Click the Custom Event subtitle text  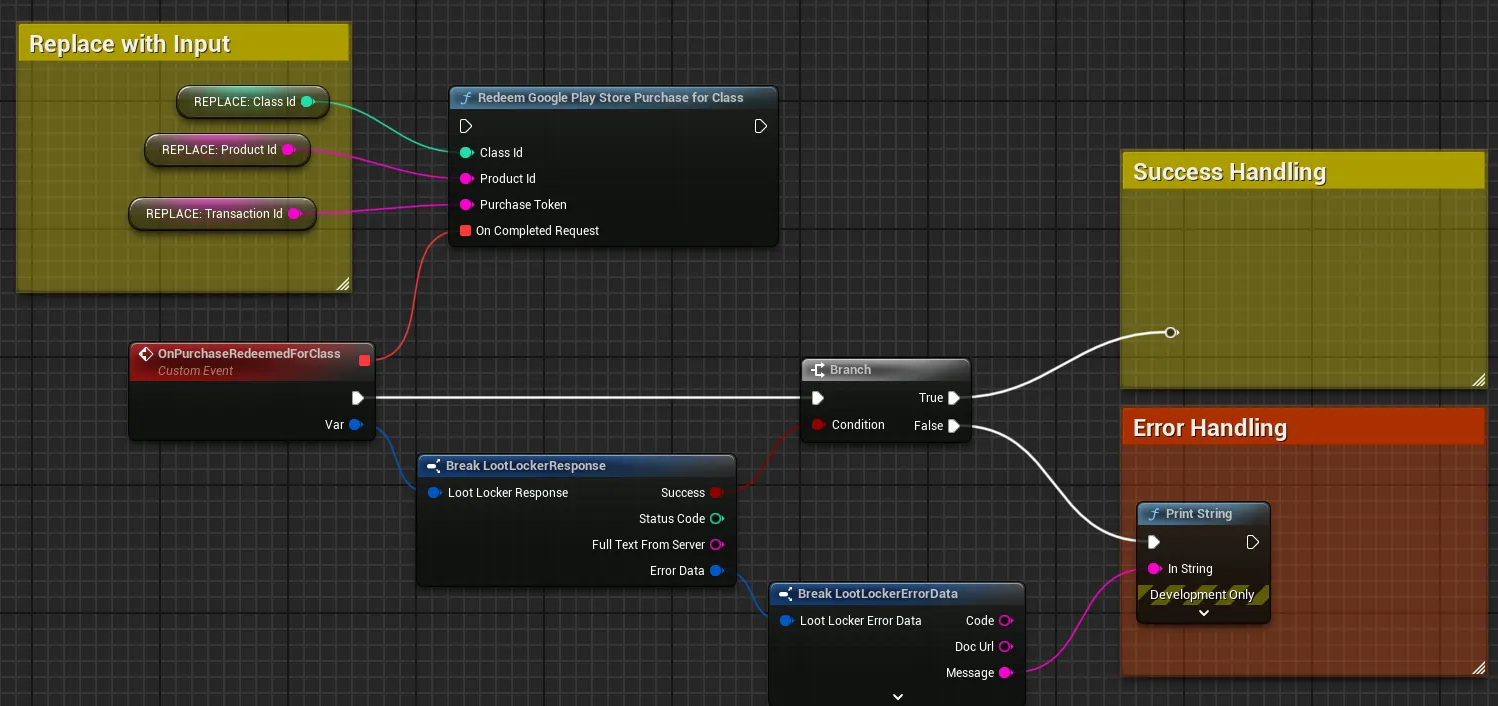tap(195, 371)
